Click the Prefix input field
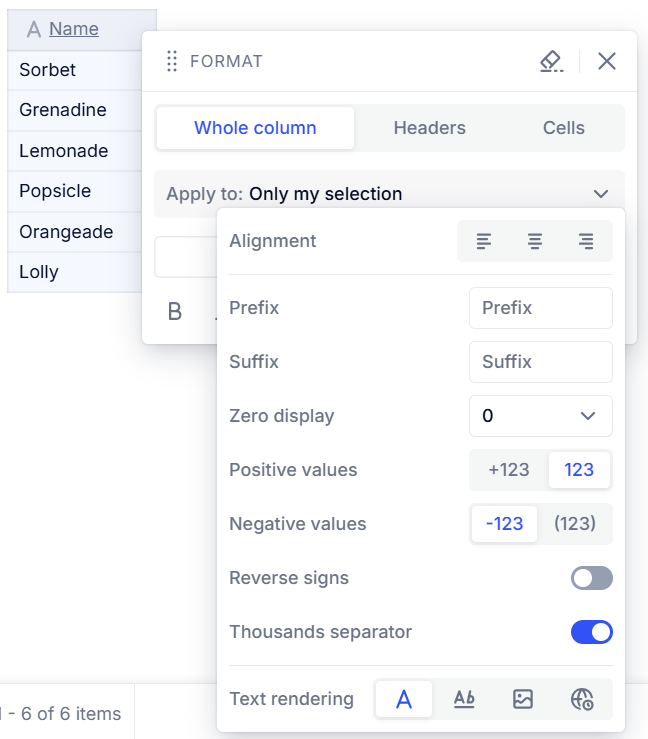The height and width of the screenshot is (739, 648). pos(541,308)
